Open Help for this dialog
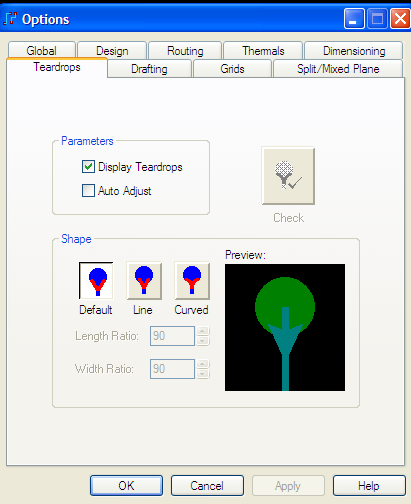The image size is (411, 504). click(x=369, y=485)
